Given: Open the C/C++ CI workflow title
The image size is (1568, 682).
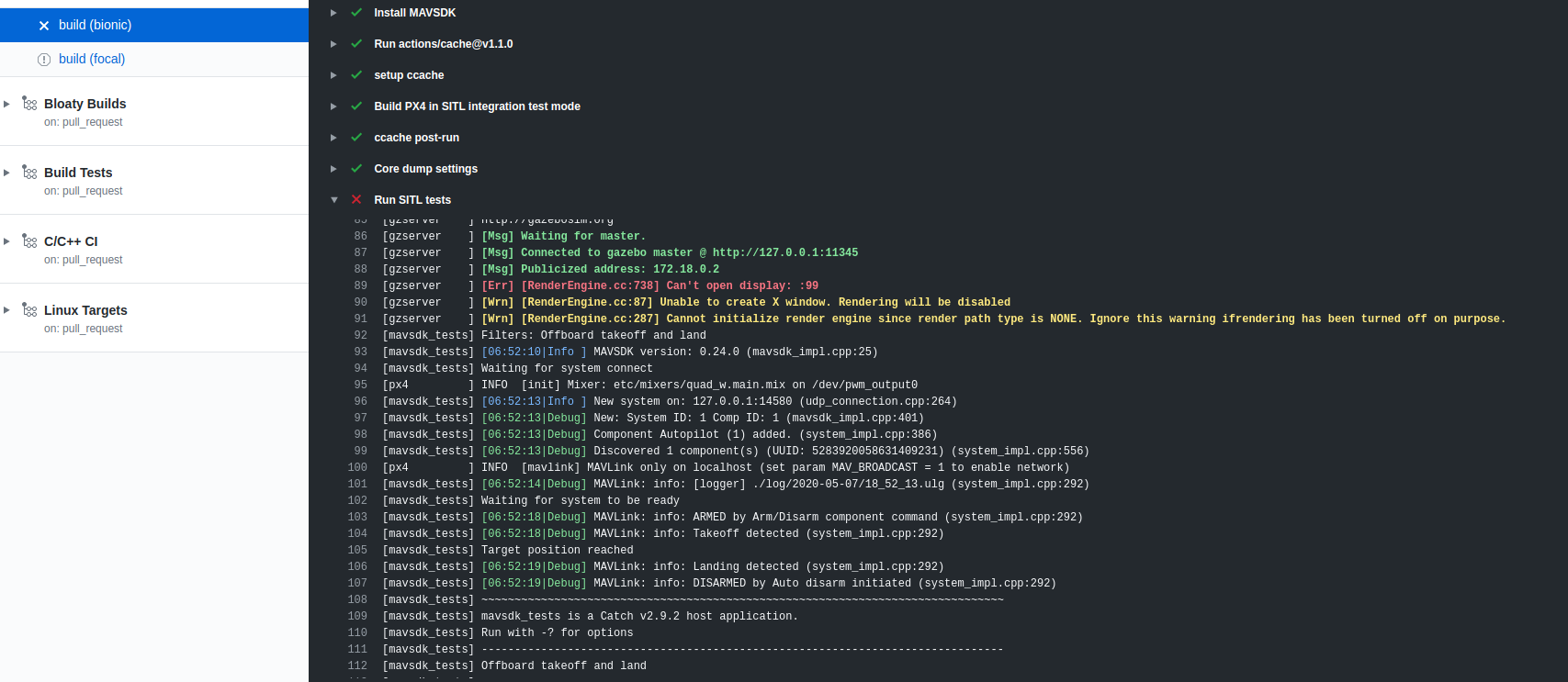Looking at the screenshot, I should coord(71,241).
